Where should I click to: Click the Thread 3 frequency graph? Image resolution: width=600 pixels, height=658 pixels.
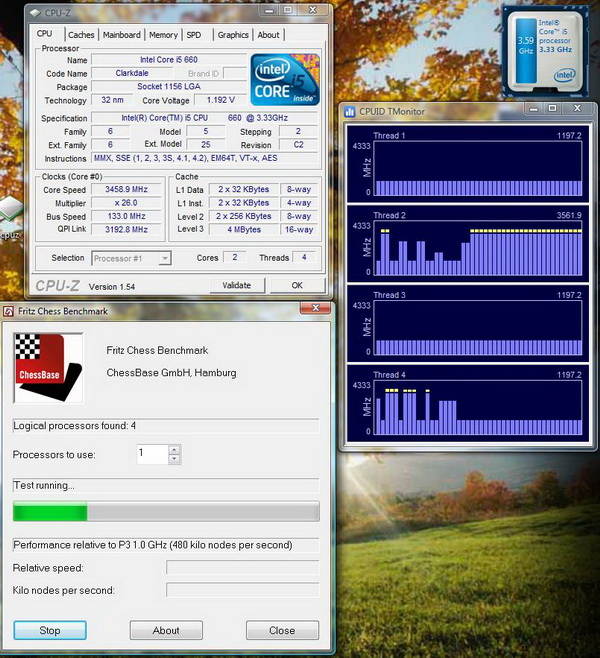477,328
